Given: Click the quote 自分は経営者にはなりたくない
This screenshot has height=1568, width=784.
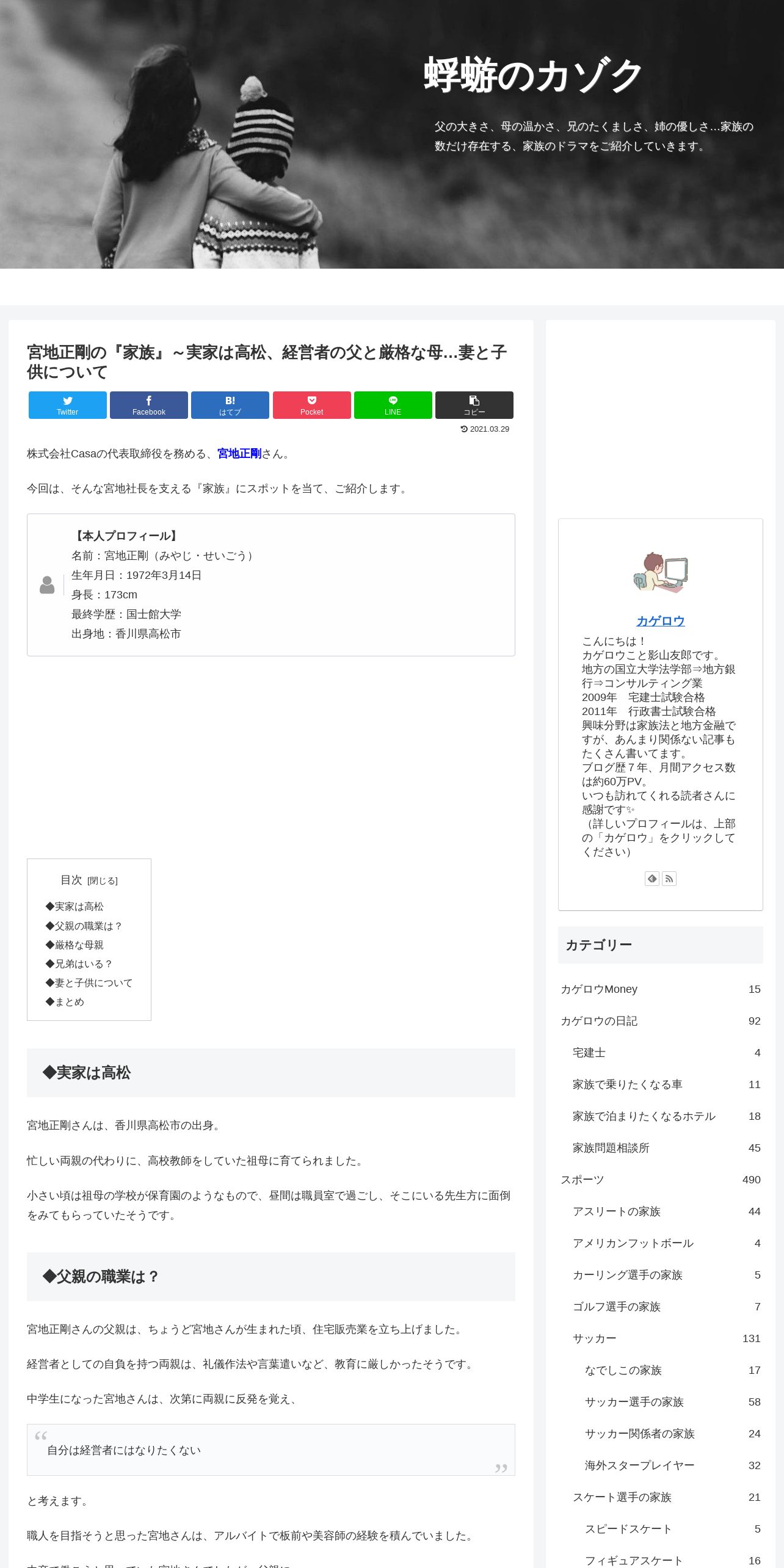Looking at the screenshot, I should click(x=124, y=1450).
